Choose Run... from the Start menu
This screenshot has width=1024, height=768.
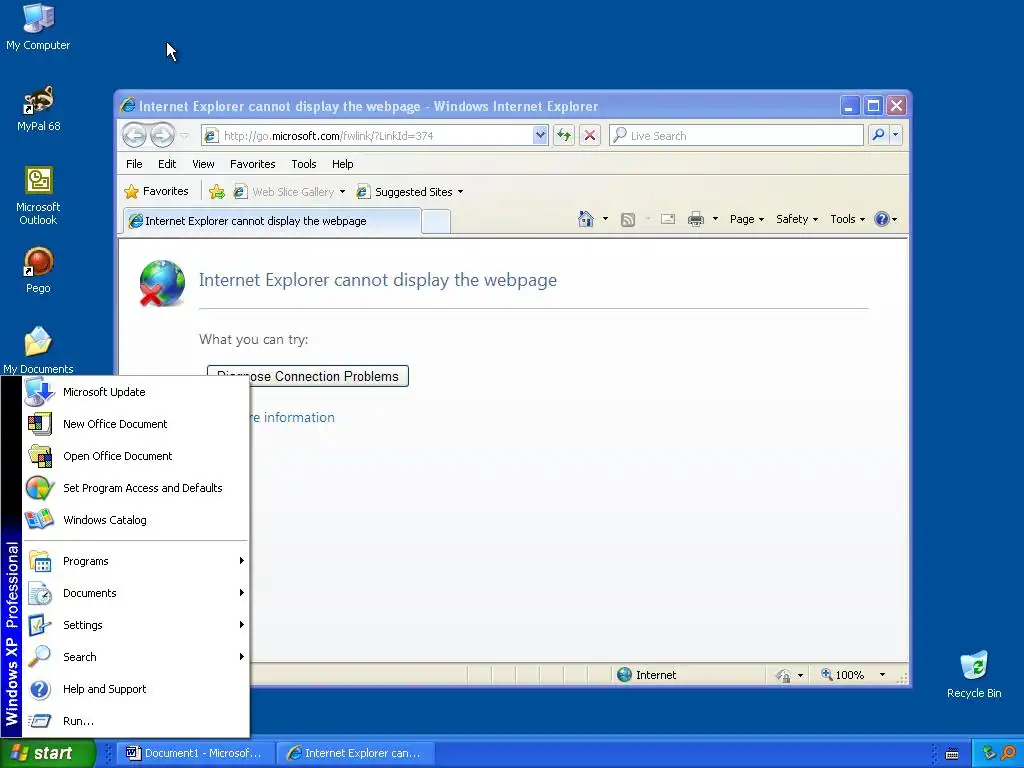(136, 721)
